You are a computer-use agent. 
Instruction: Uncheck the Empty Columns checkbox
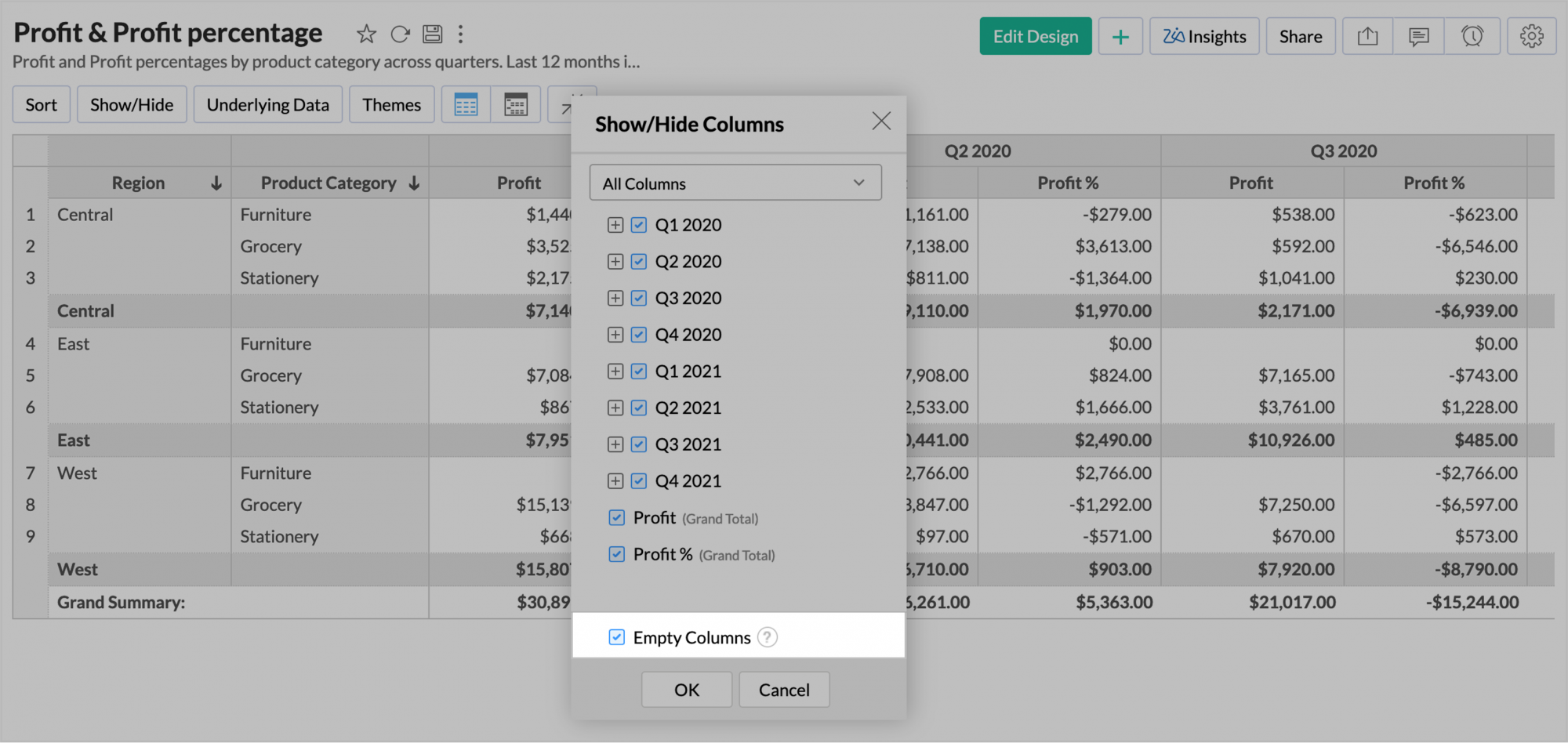coord(616,637)
